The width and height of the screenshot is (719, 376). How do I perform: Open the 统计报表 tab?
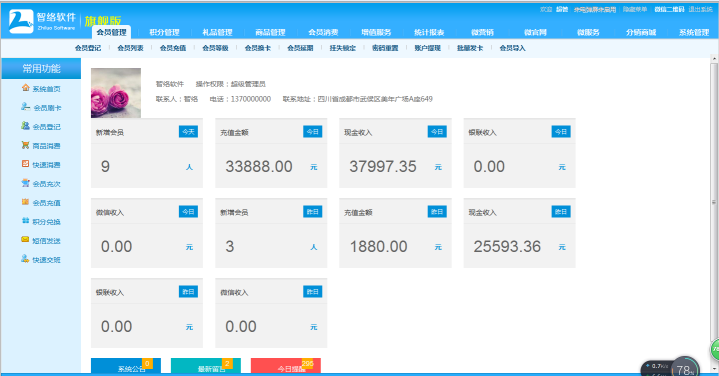click(429, 32)
